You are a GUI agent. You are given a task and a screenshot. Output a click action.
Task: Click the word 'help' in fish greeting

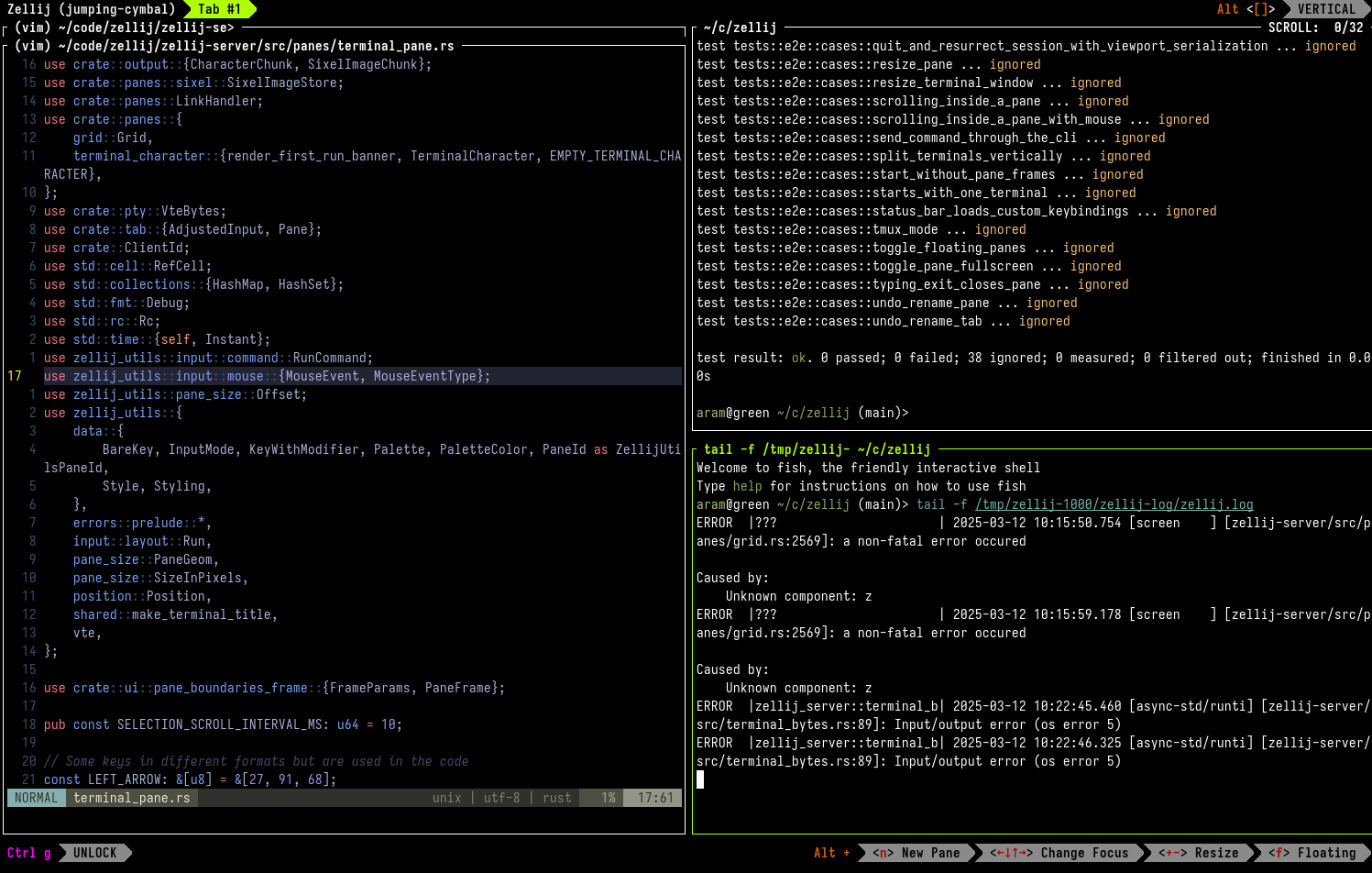tap(747, 486)
